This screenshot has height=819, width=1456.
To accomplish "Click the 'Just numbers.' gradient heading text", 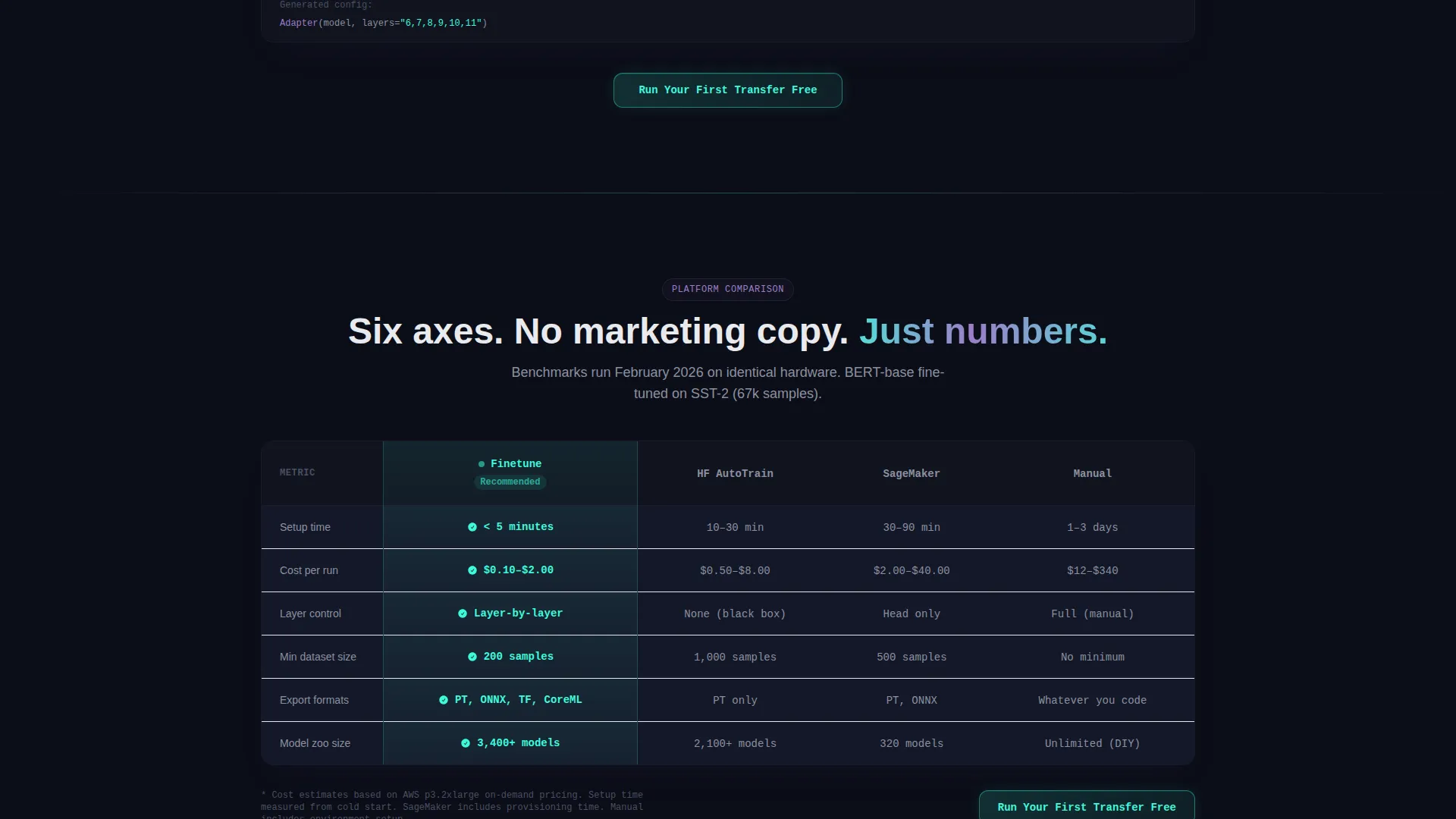I will 983,331.
